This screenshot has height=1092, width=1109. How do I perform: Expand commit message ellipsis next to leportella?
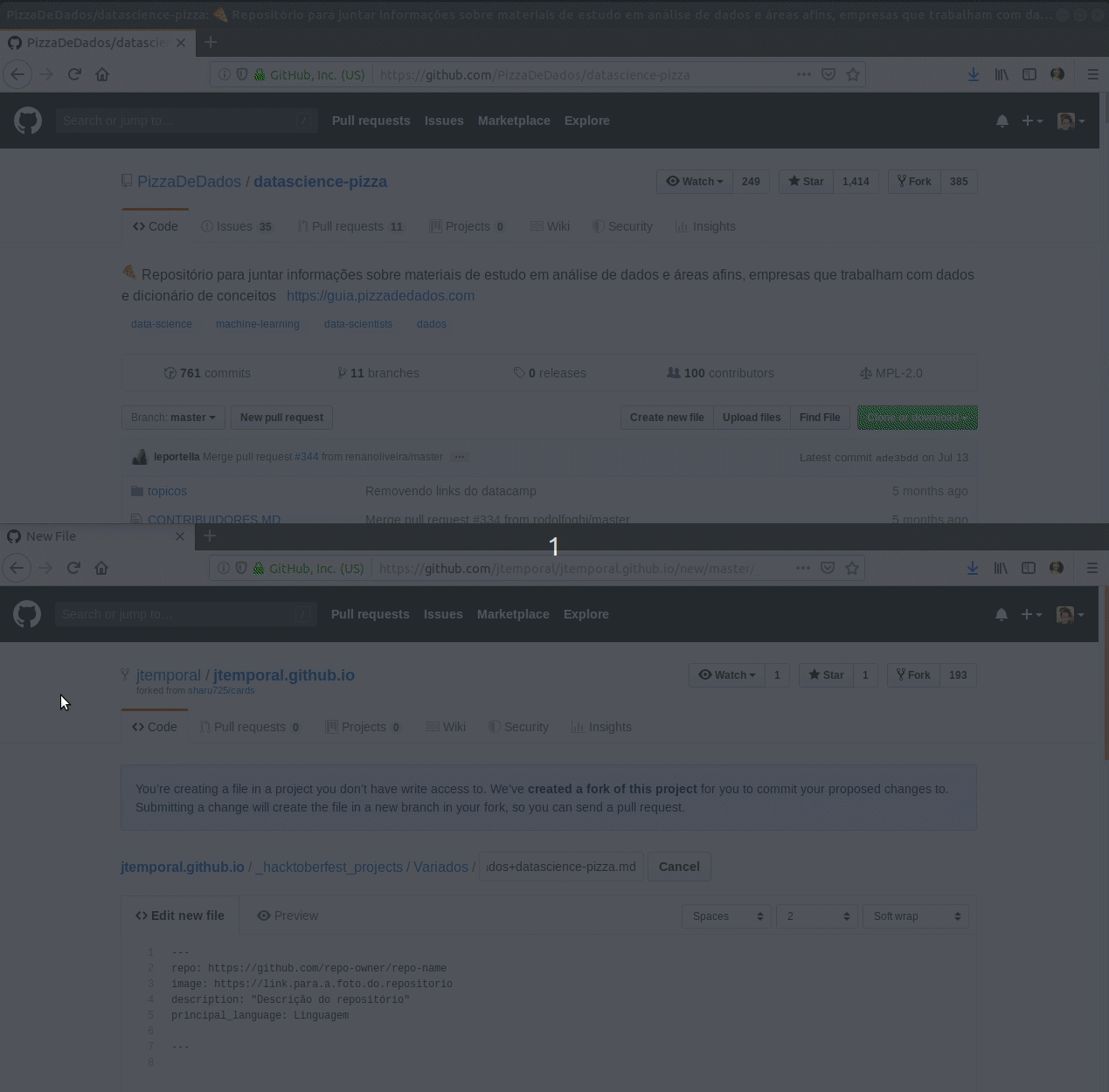[460, 457]
